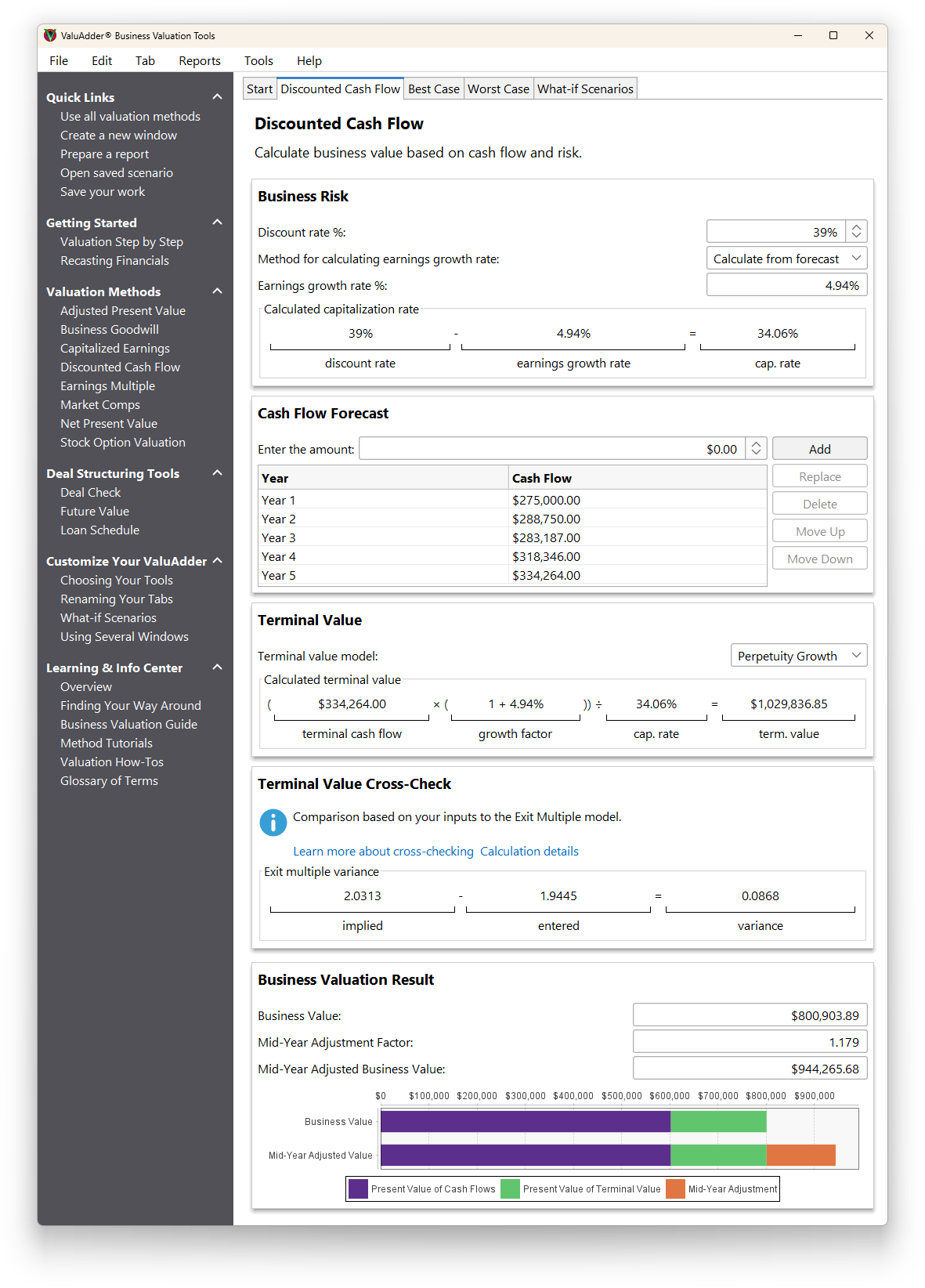This screenshot has height=1288, width=925.
Task: Open the Calculation details link
Action: (x=529, y=852)
